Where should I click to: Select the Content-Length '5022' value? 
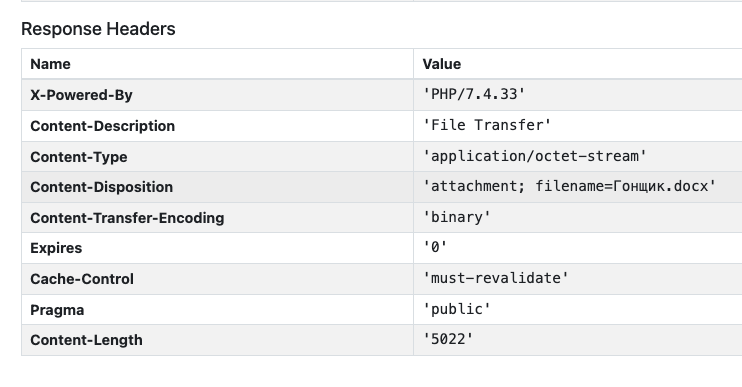point(448,339)
